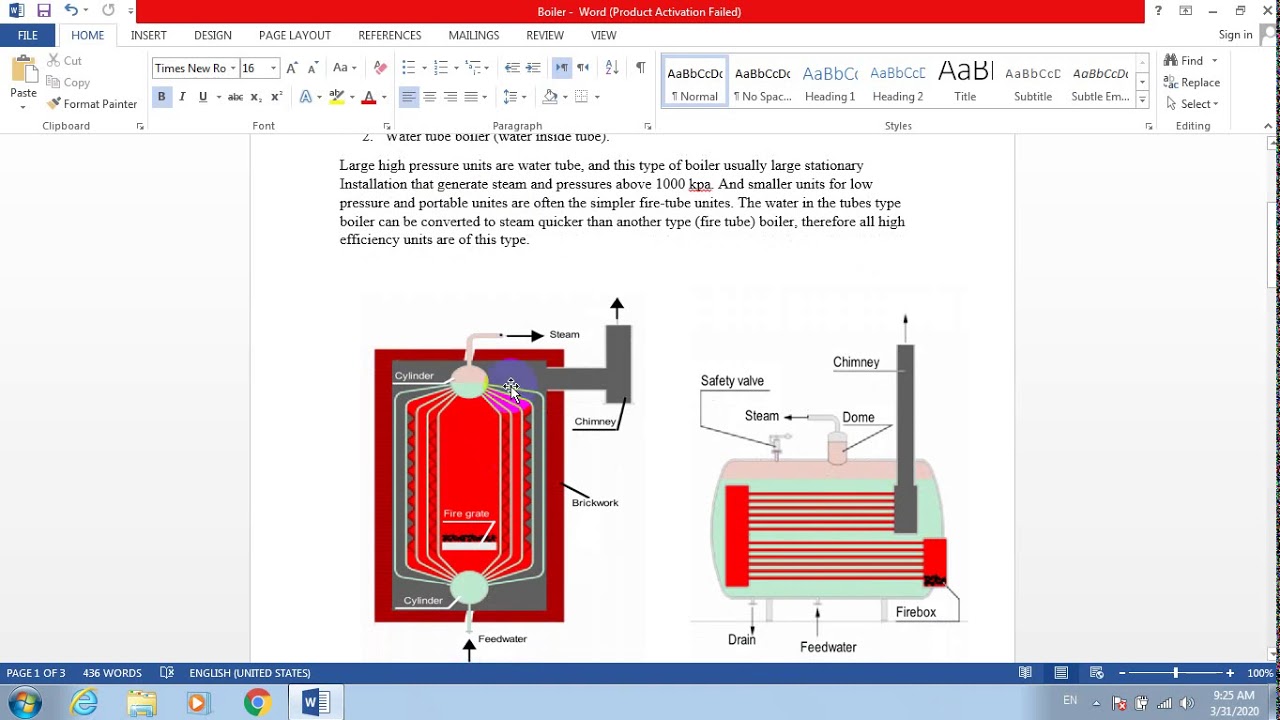Apply strikethrough to text
This screenshot has height=720, width=1280.
pos(235,97)
